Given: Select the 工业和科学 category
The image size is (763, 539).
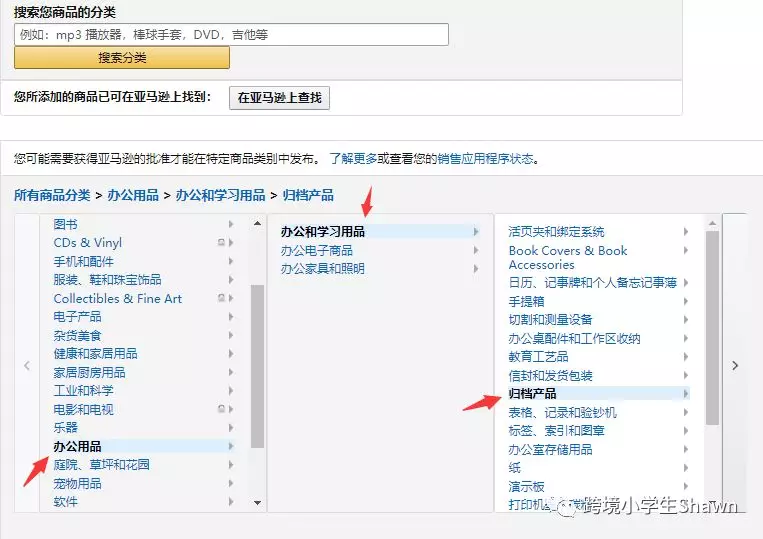Looking at the screenshot, I should click(x=83, y=391).
